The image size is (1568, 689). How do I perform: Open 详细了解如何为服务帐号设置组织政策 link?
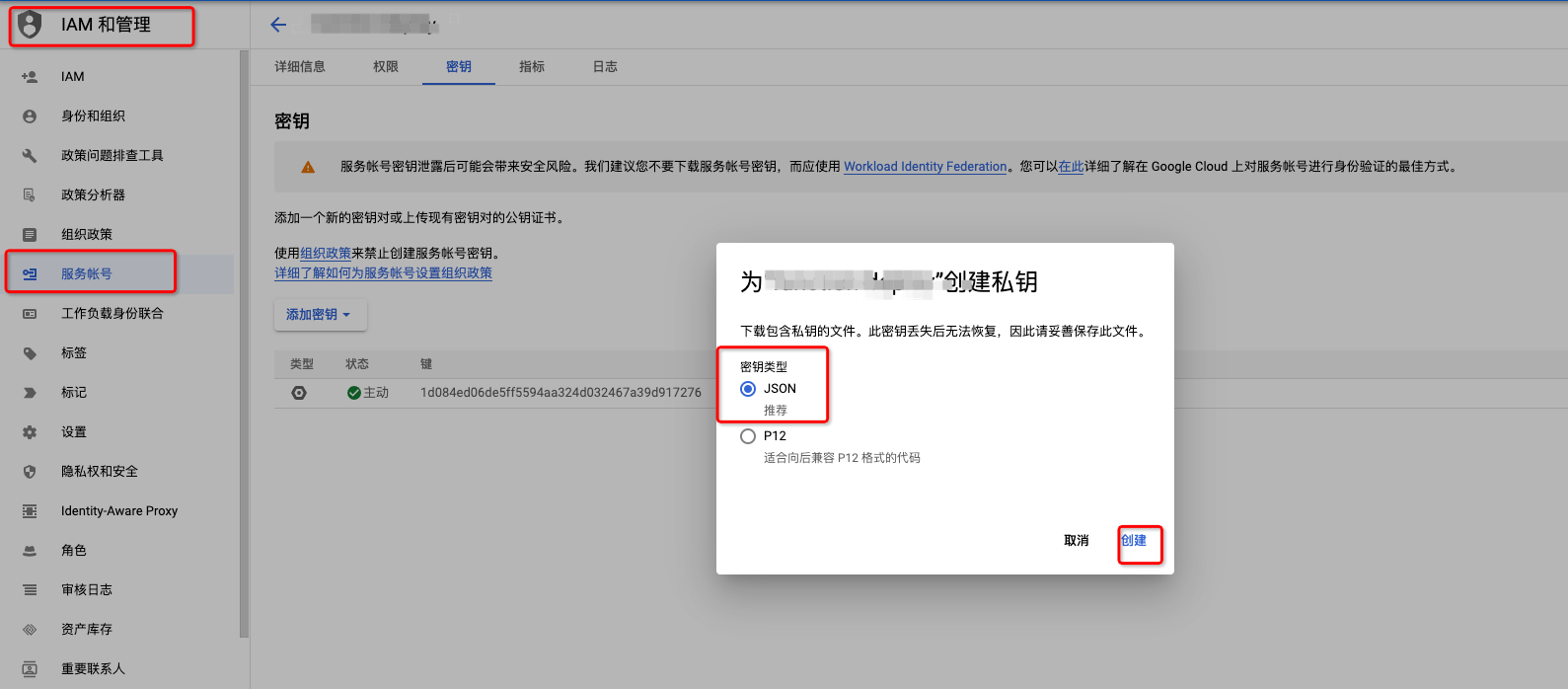pos(383,273)
